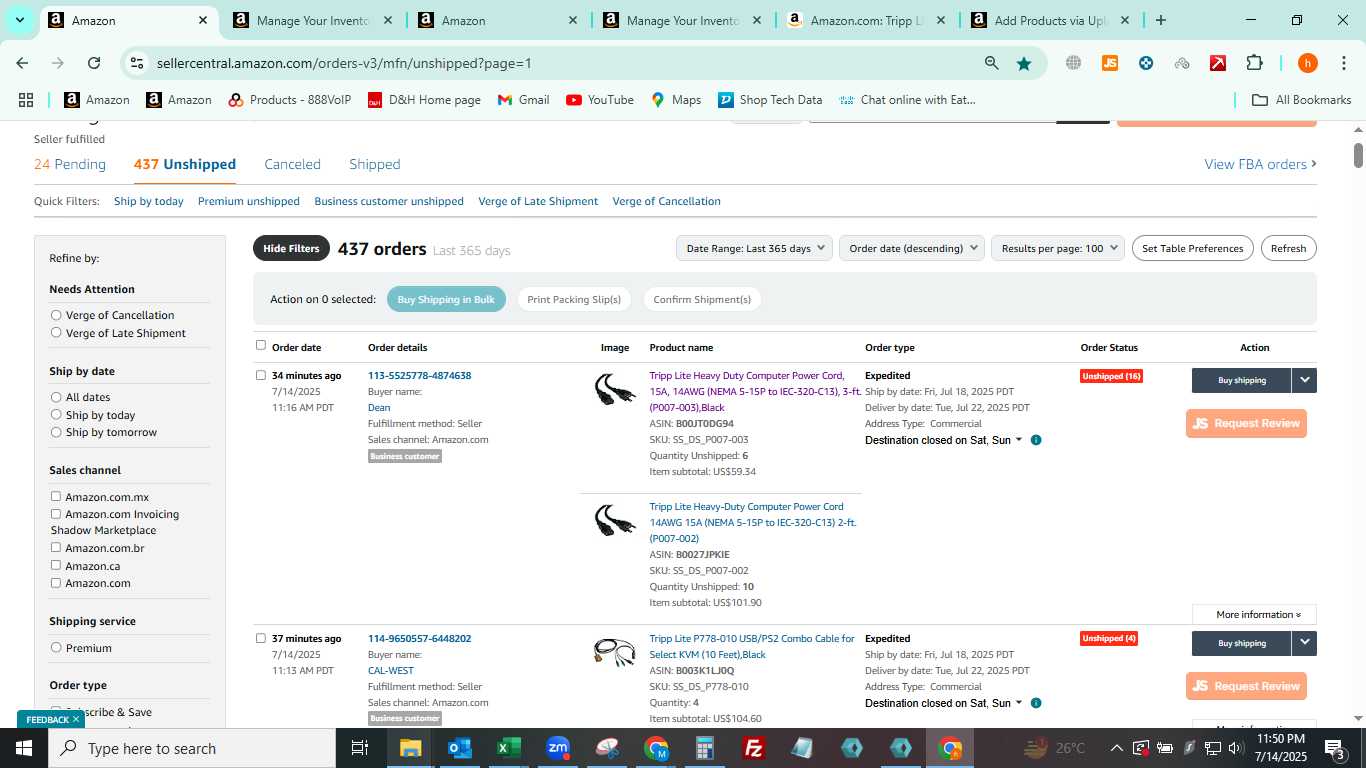Open File Explorer from the taskbar
Image resolution: width=1366 pixels, height=768 pixels.
[x=411, y=748]
